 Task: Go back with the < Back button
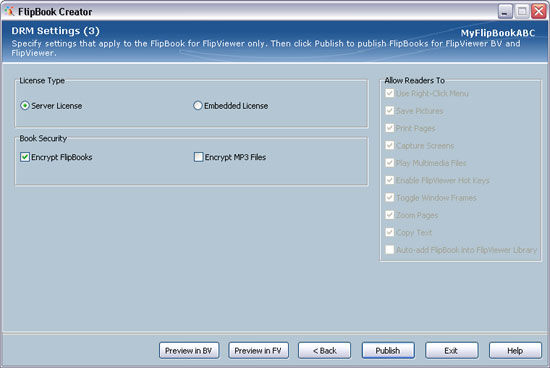324,350
